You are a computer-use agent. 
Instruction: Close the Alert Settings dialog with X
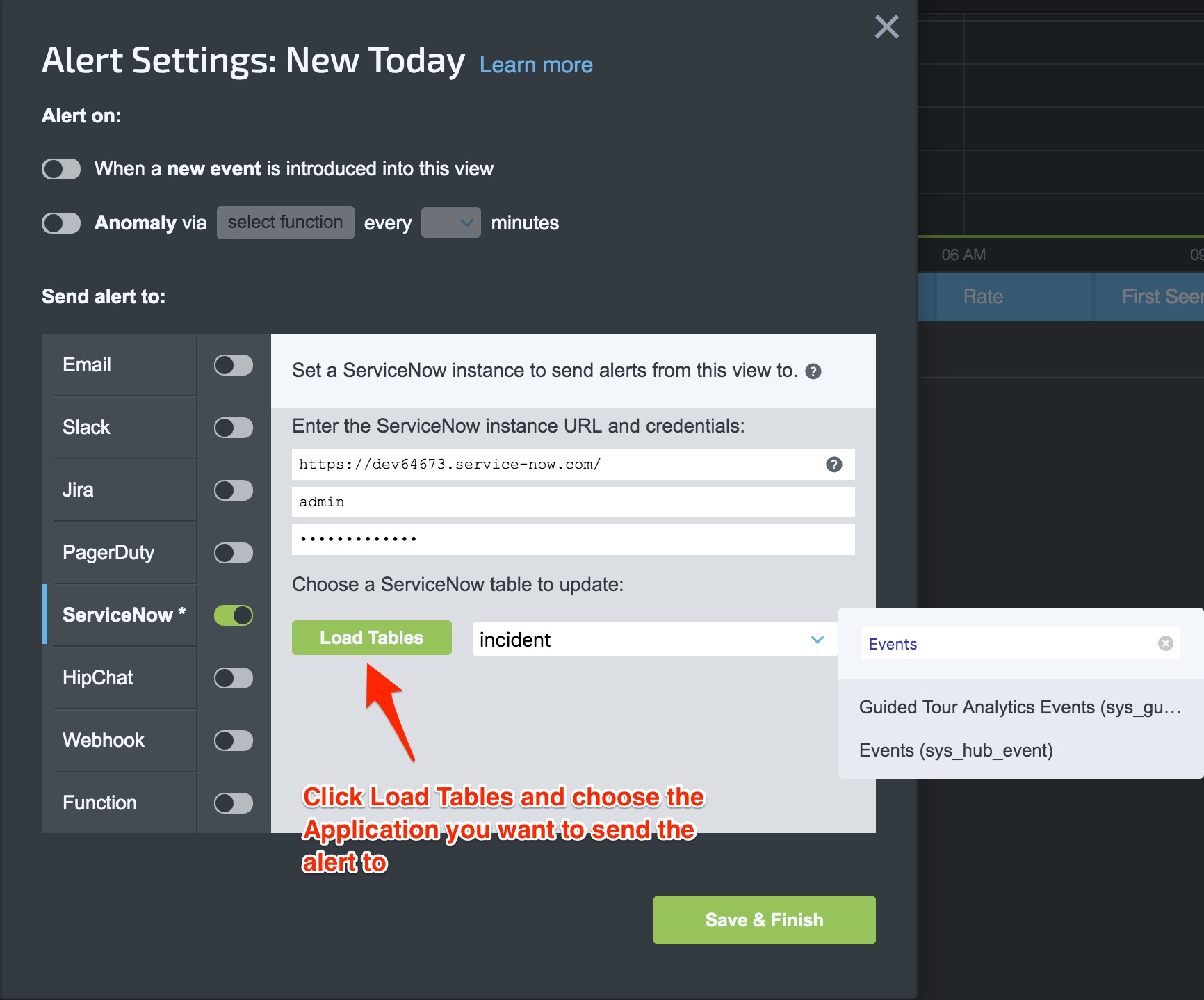[x=886, y=27]
